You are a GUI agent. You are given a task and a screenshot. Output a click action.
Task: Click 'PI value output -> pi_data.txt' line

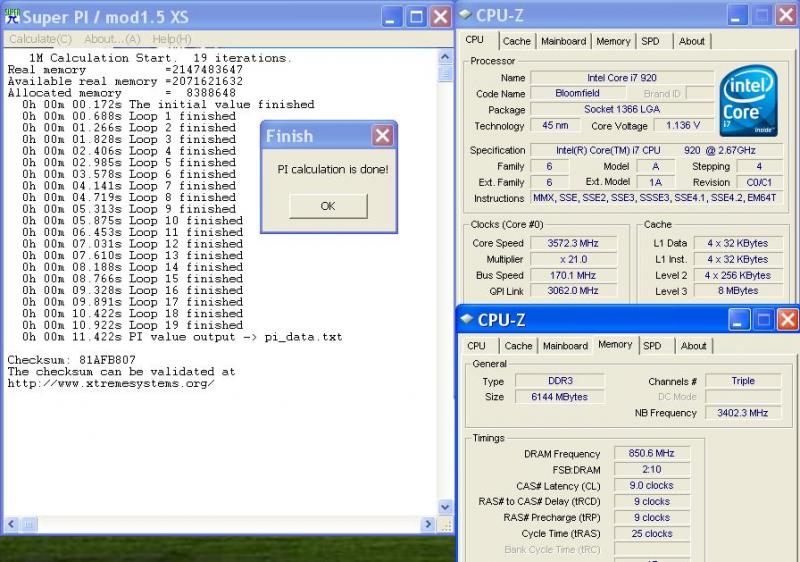[x=182, y=337]
